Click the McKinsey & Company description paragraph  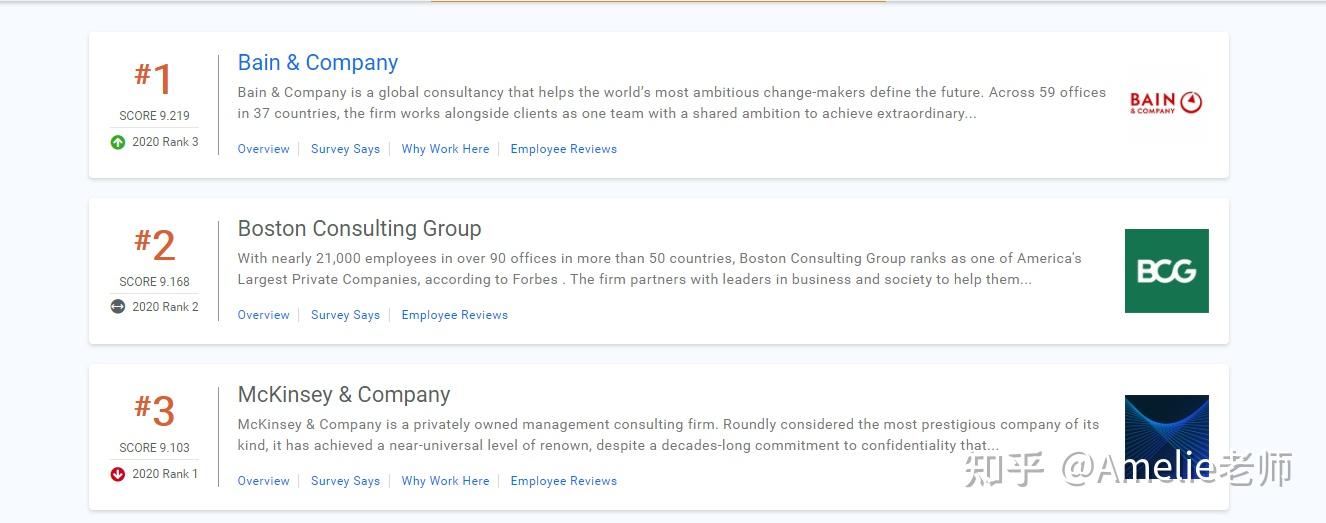coord(669,435)
